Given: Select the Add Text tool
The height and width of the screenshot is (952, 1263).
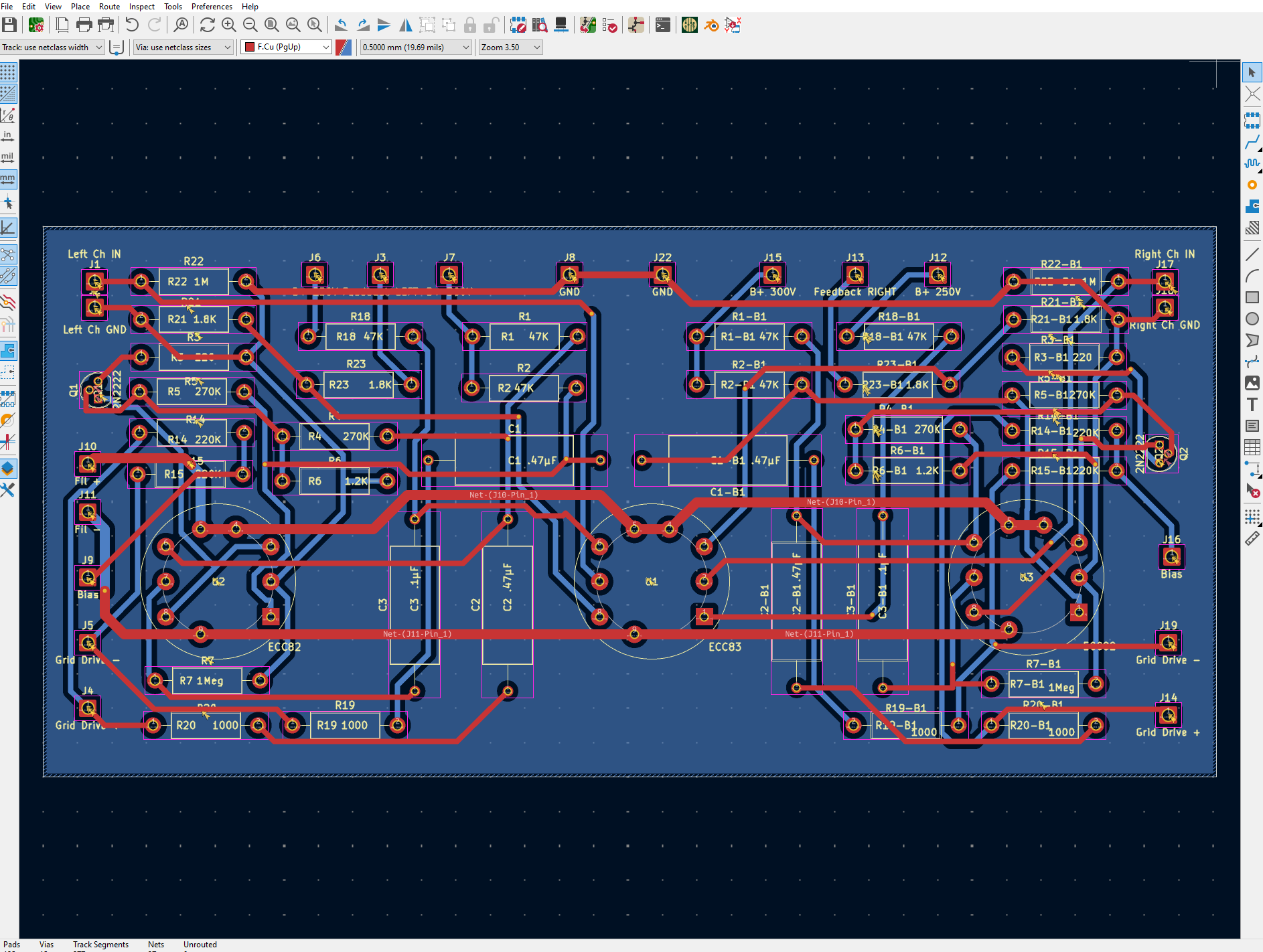Looking at the screenshot, I should [x=1252, y=404].
